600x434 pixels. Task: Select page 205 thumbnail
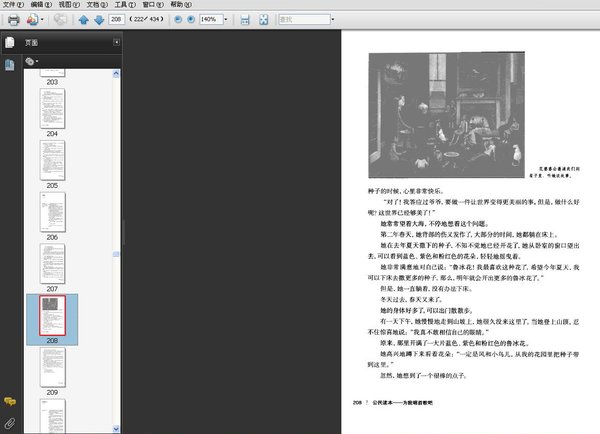click(x=51, y=159)
